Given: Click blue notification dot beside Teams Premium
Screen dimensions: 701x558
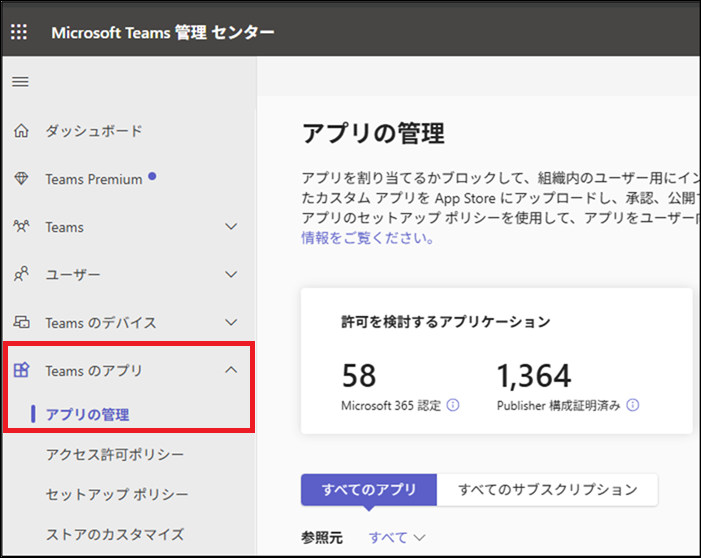Looking at the screenshot, I should (x=152, y=176).
